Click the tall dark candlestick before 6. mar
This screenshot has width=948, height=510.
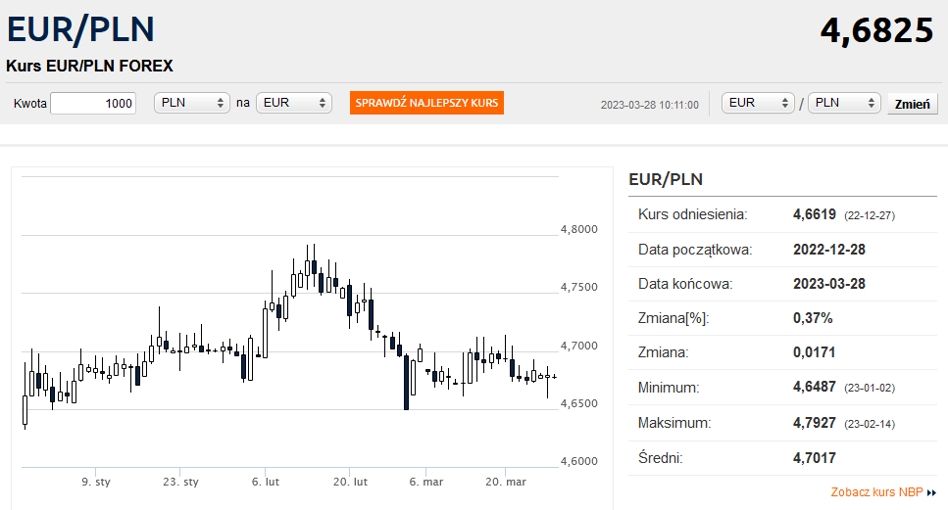(x=406, y=382)
